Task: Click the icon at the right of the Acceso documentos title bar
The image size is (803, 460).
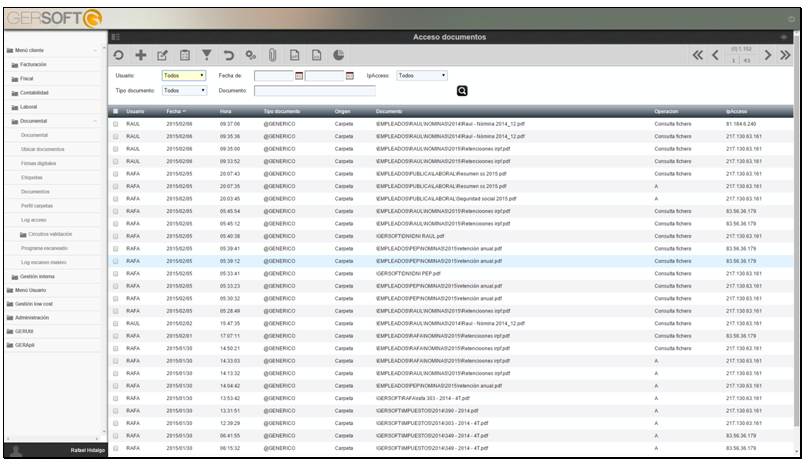Action: 784,37
